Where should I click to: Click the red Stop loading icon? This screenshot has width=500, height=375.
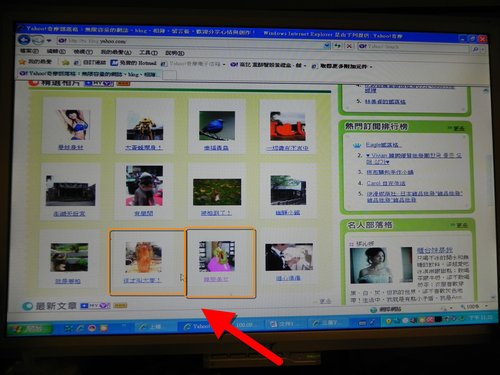(349, 46)
